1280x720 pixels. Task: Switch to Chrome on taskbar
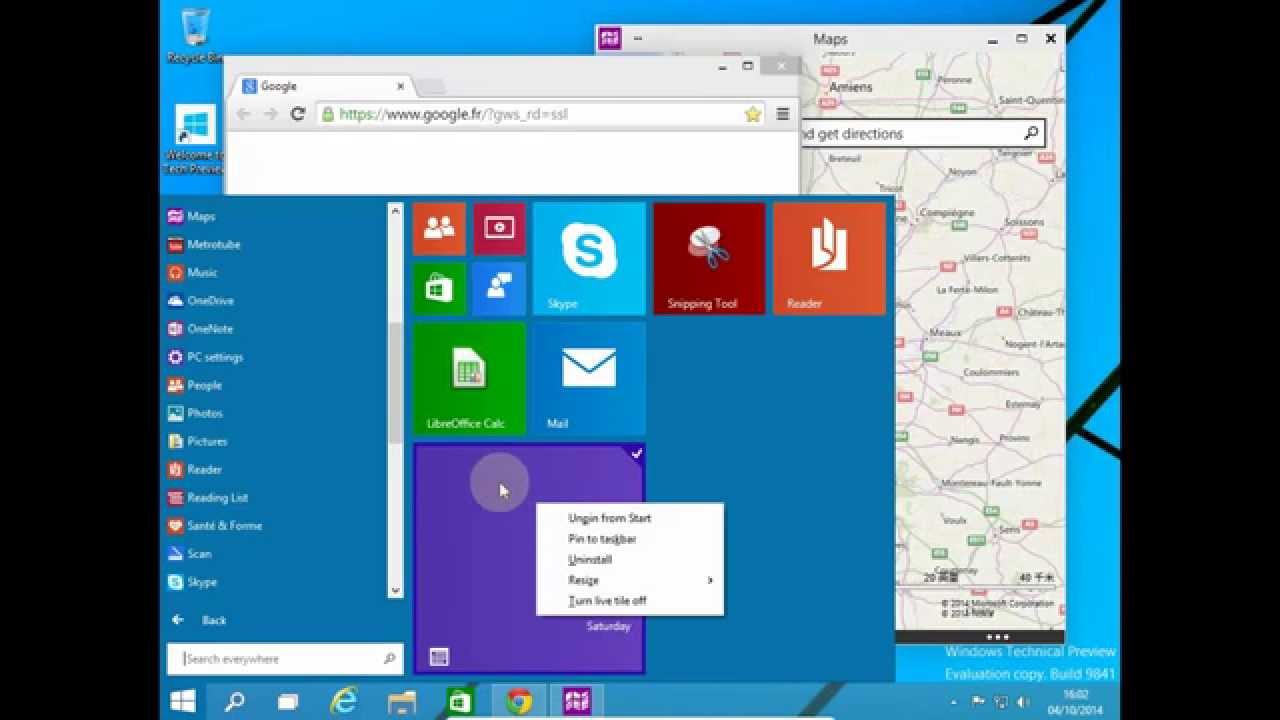[x=518, y=702]
